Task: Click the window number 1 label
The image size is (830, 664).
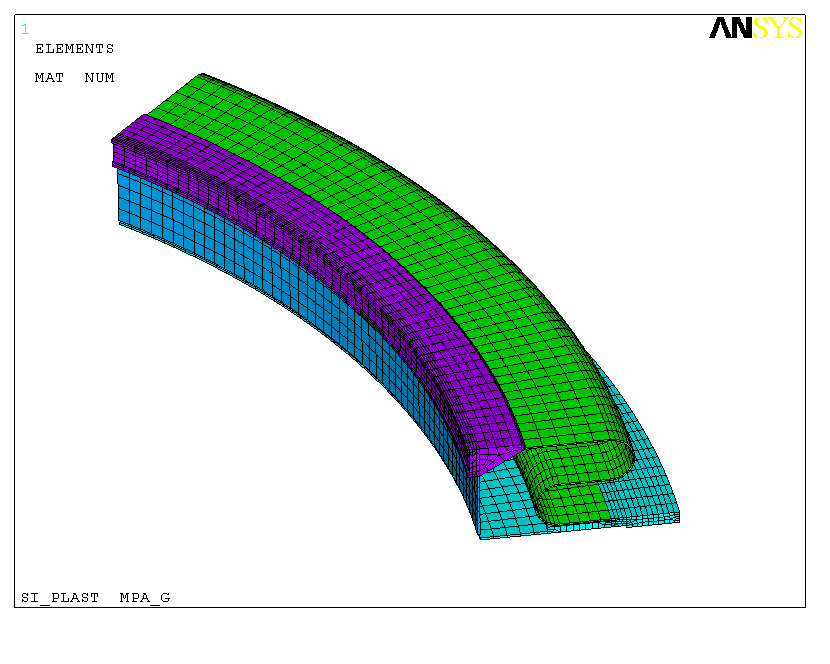Action: [25, 29]
